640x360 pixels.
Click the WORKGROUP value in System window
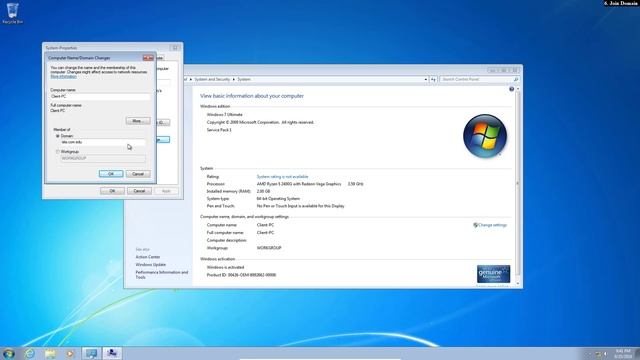(x=269, y=248)
